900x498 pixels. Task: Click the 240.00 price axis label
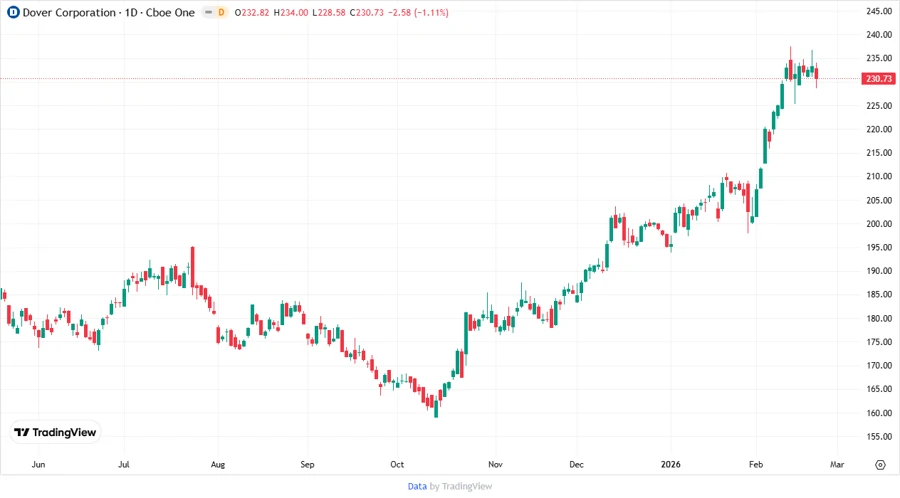(879, 34)
